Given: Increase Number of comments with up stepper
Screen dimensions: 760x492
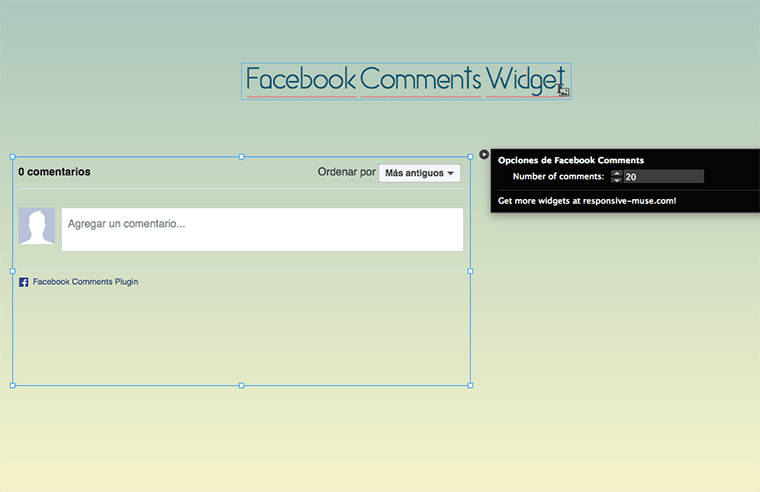Looking at the screenshot, I should 616,173.
